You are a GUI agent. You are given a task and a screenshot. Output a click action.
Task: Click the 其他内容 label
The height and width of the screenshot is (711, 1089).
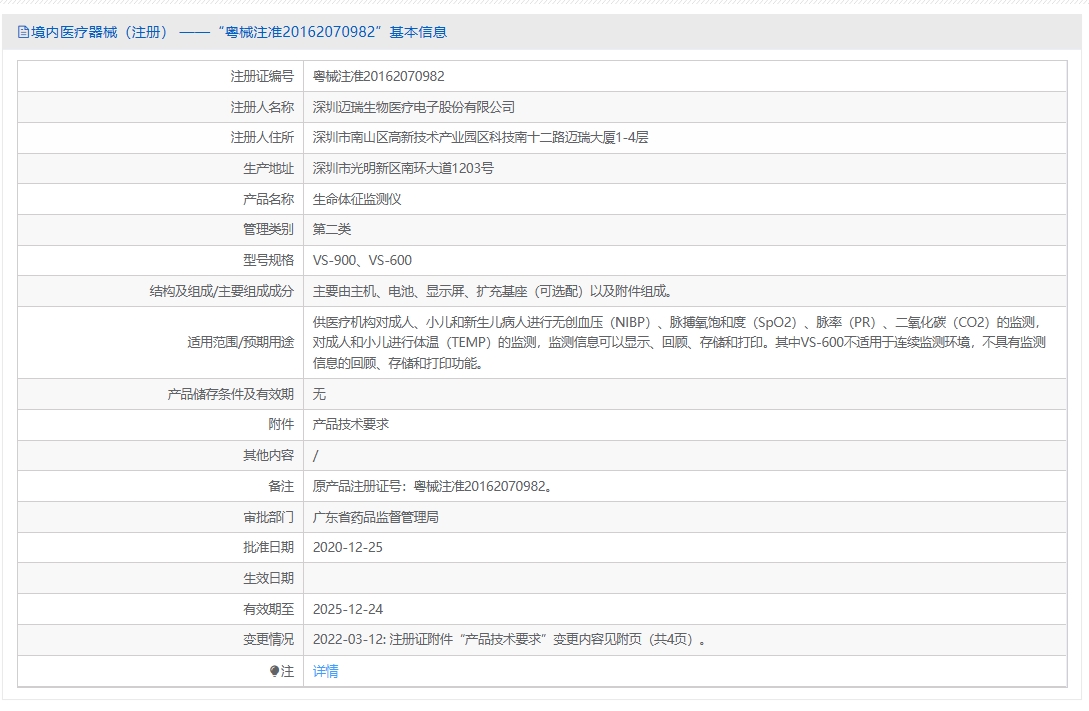pos(268,455)
